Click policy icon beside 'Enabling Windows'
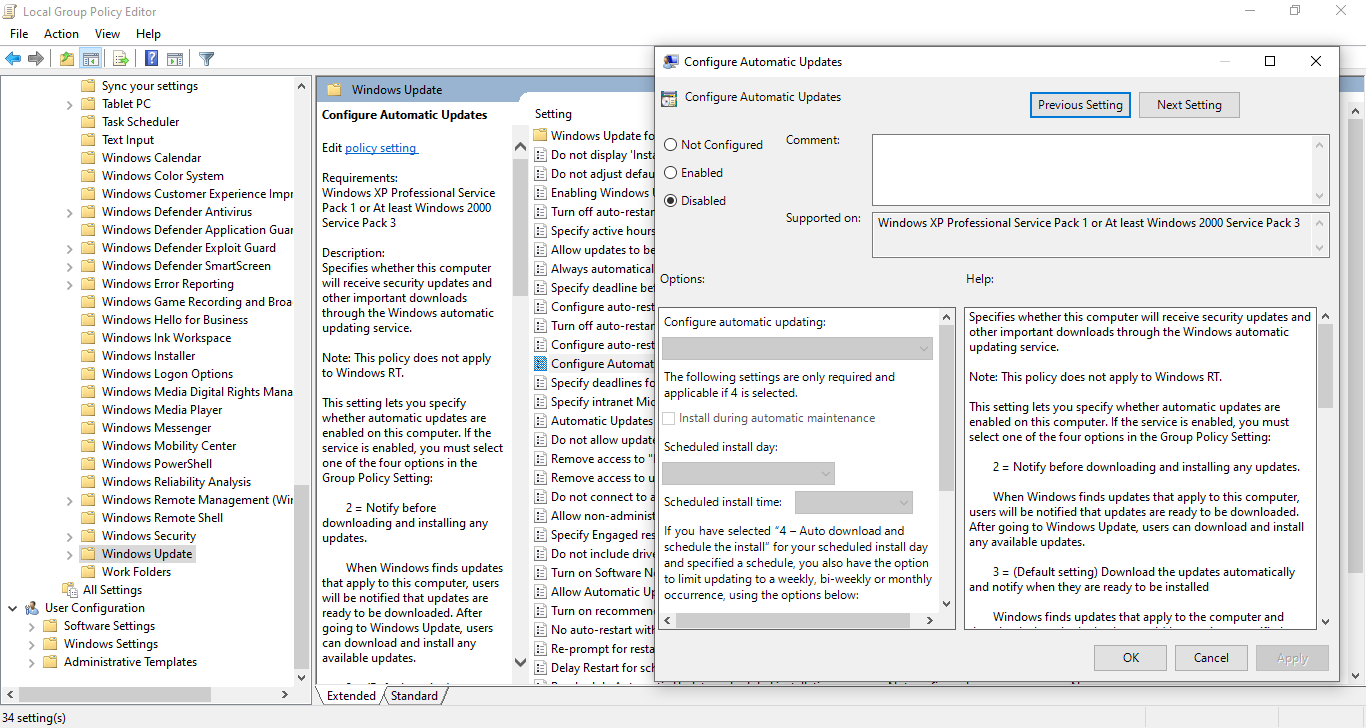This screenshot has width=1366, height=728. pyautogui.click(x=541, y=193)
